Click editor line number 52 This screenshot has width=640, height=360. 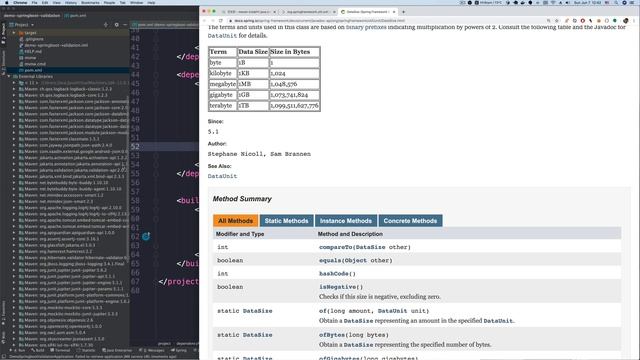click(135, 147)
